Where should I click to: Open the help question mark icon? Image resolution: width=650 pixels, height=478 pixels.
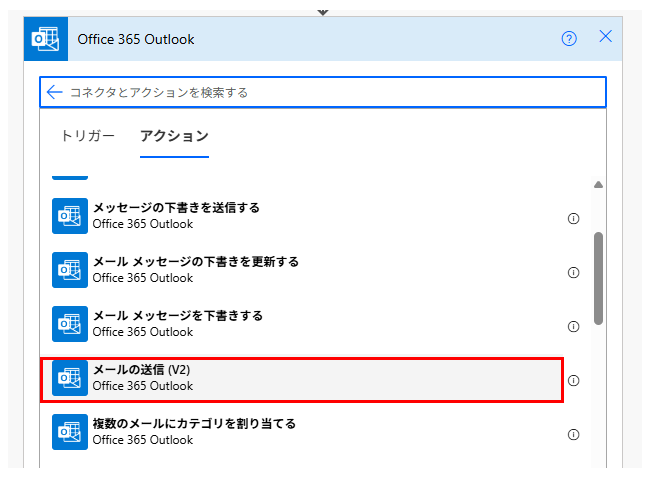[x=569, y=39]
